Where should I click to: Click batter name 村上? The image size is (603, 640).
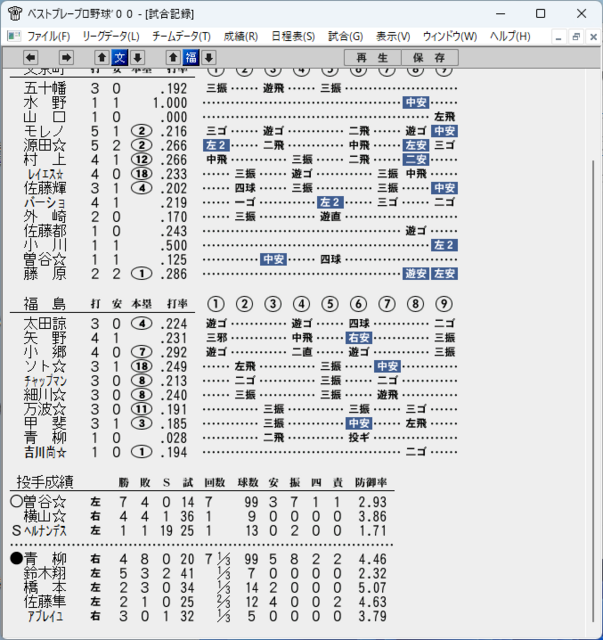[x=45, y=160]
